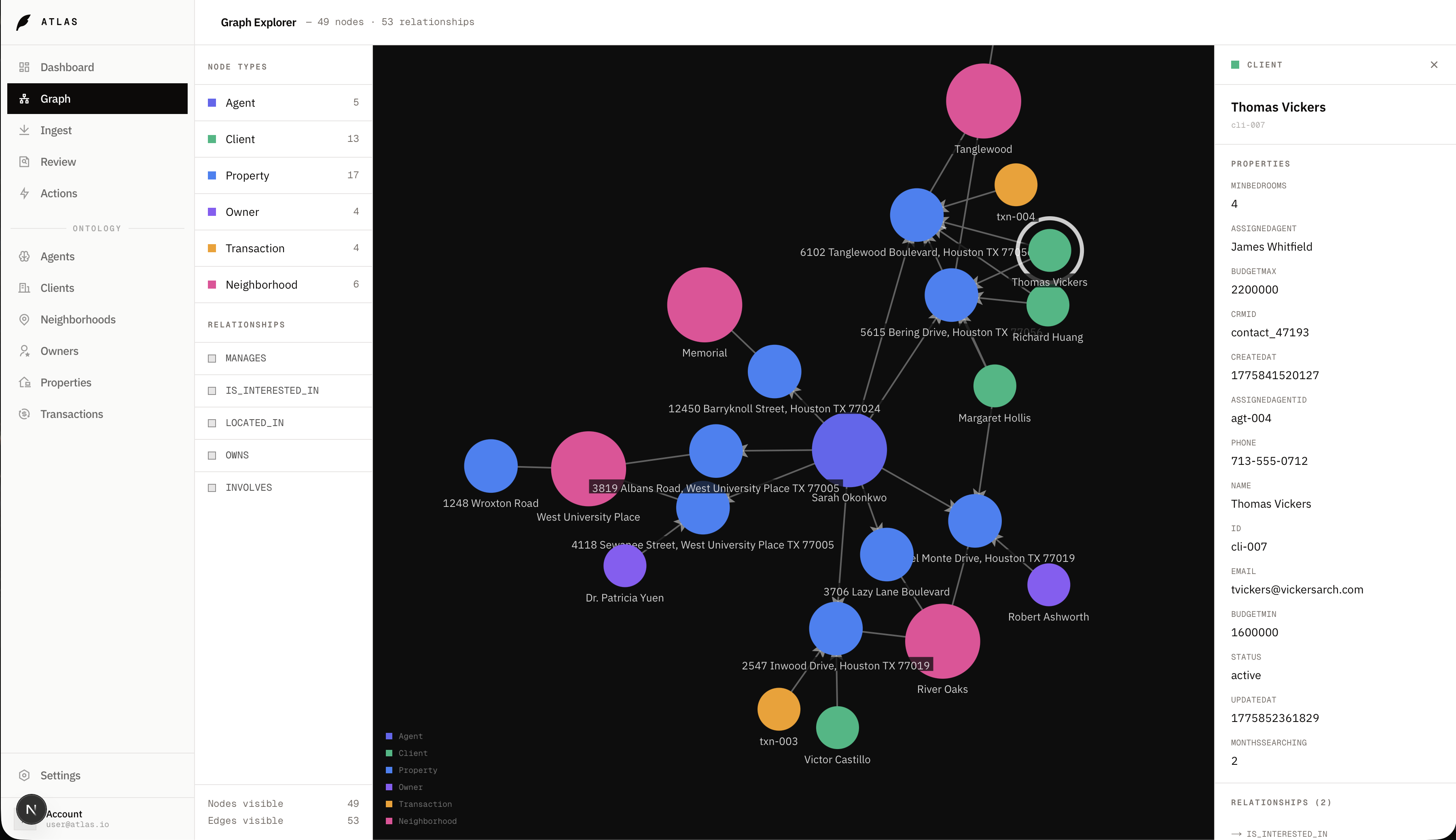Click the Atlas feather logo
The height and width of the screenshot is (840, 1456).
[23, 23]
